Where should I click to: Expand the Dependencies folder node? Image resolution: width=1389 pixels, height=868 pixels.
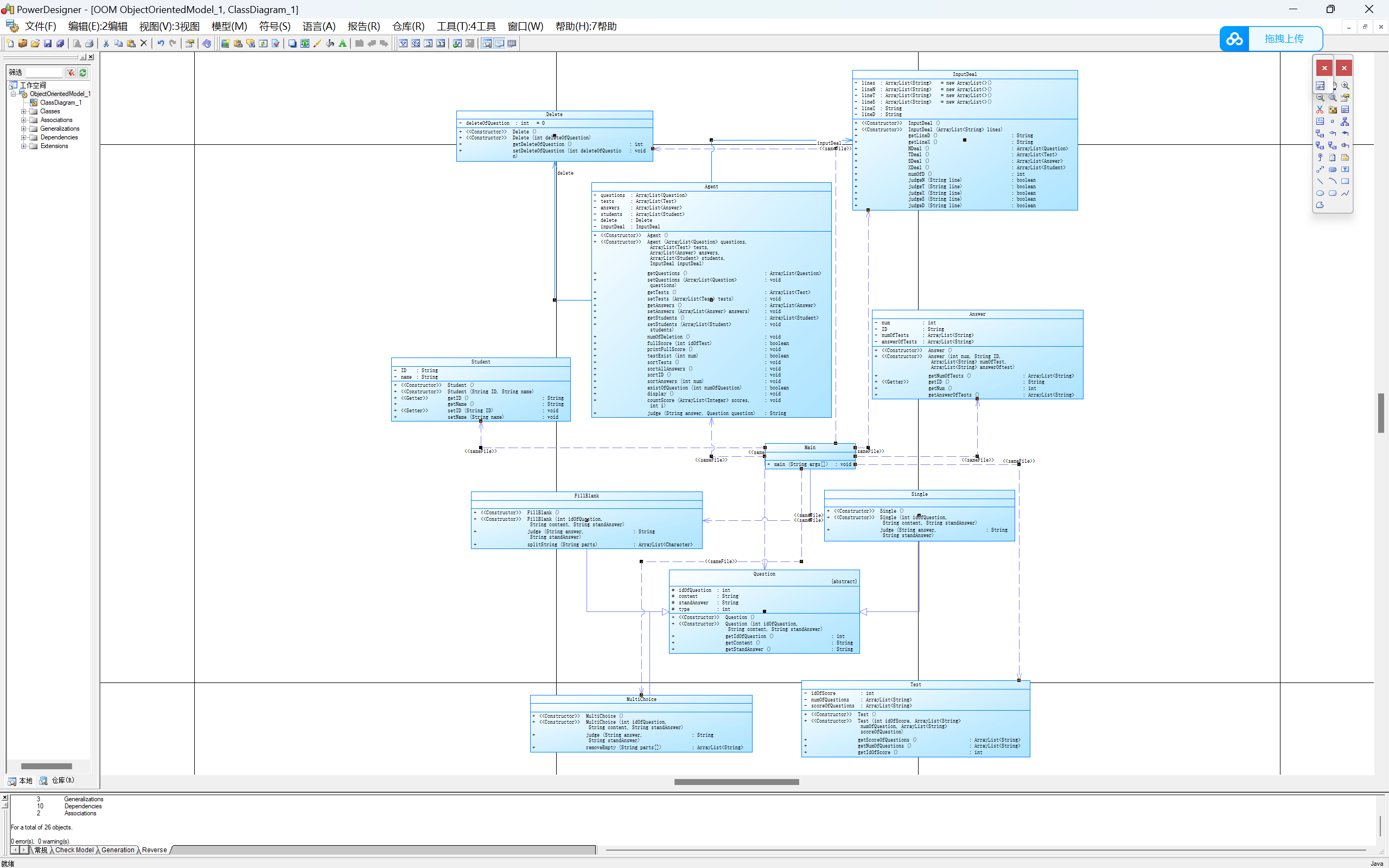click(x=23, y=137)
